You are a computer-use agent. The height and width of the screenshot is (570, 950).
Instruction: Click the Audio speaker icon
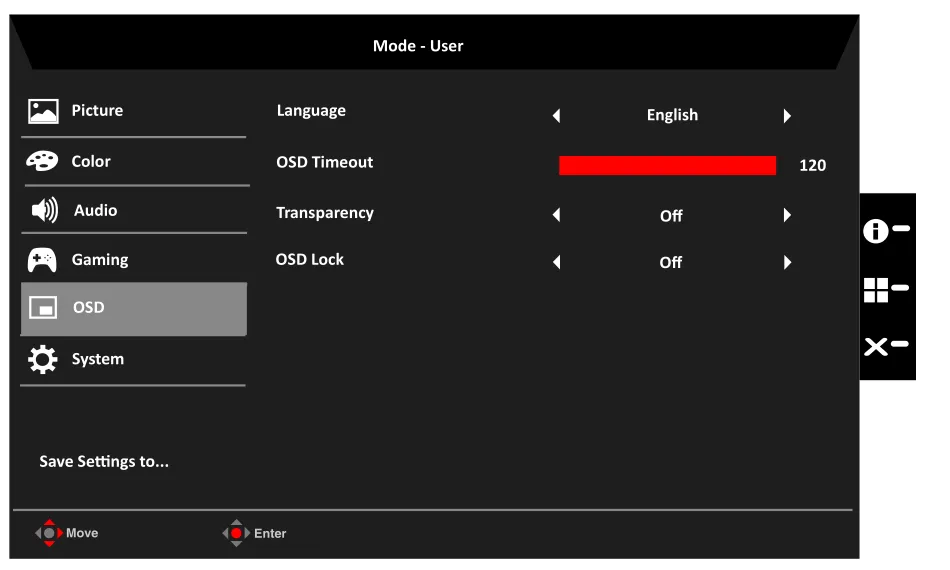46,211
